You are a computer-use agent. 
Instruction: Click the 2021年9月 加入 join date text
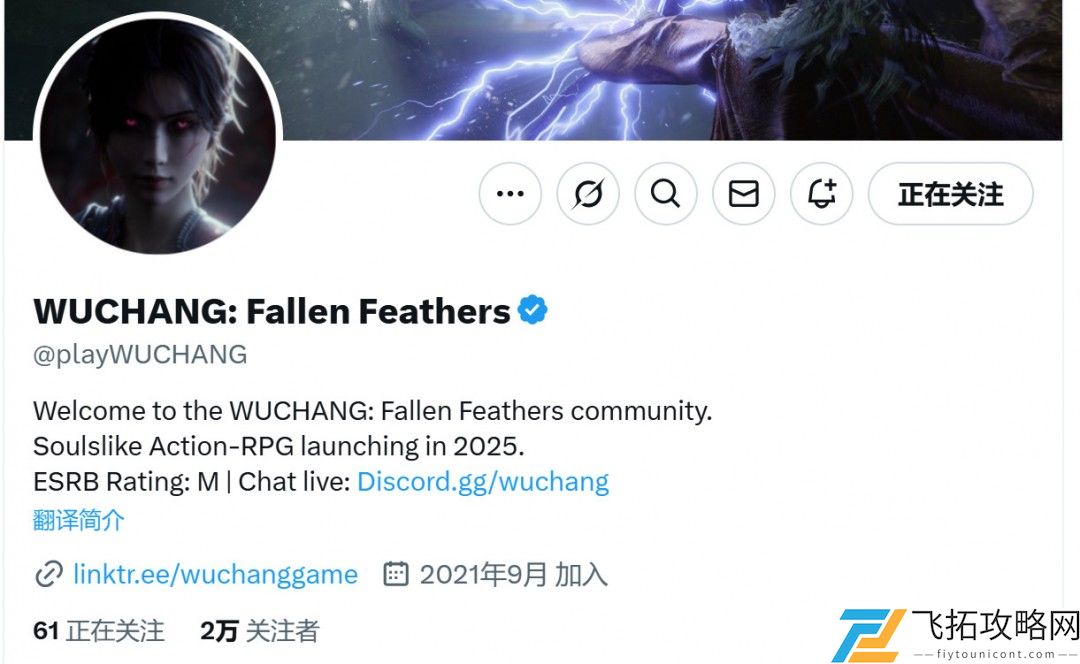(514, 574)
